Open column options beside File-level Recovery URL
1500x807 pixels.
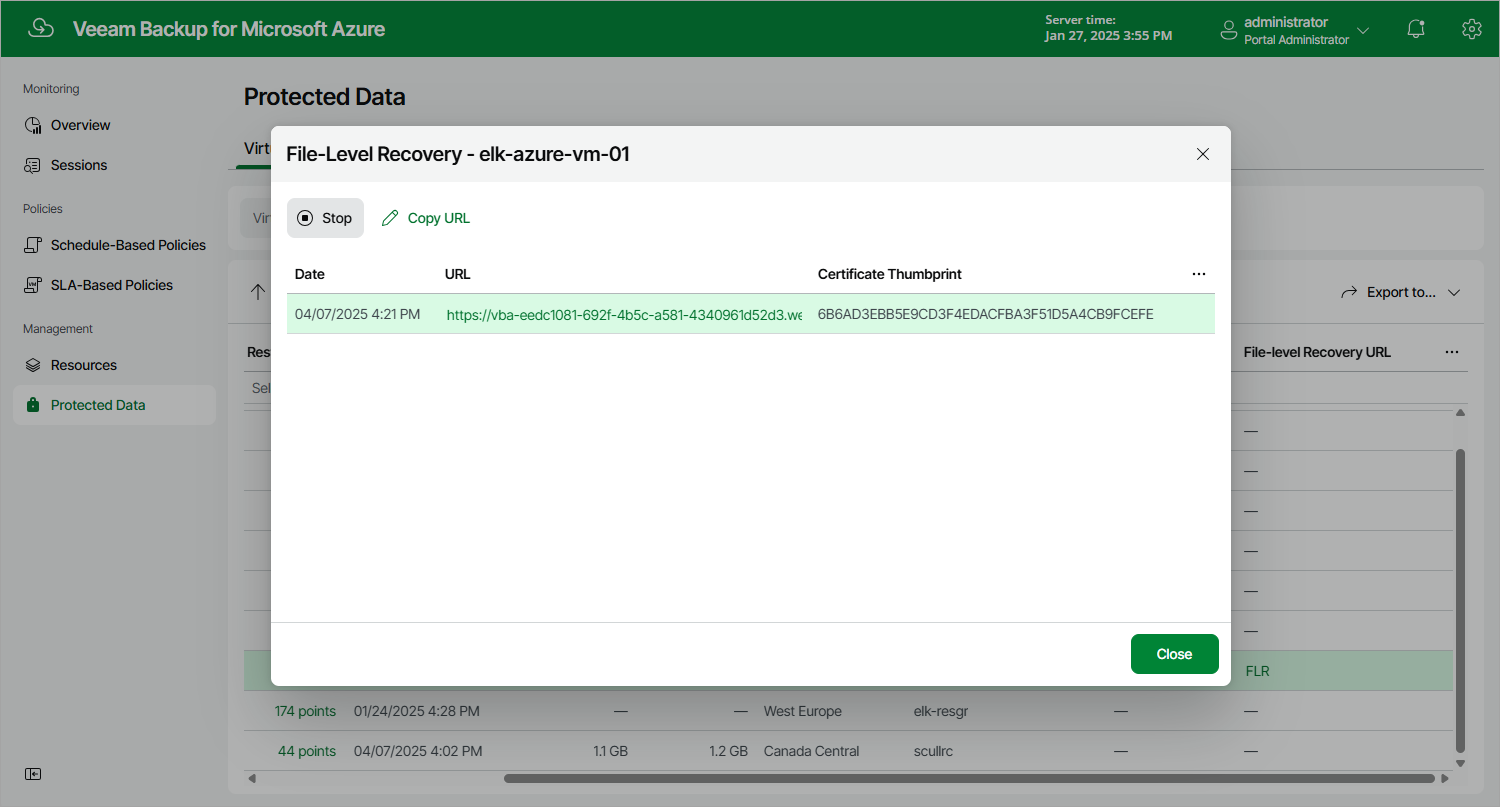[x=1452, y=352]
